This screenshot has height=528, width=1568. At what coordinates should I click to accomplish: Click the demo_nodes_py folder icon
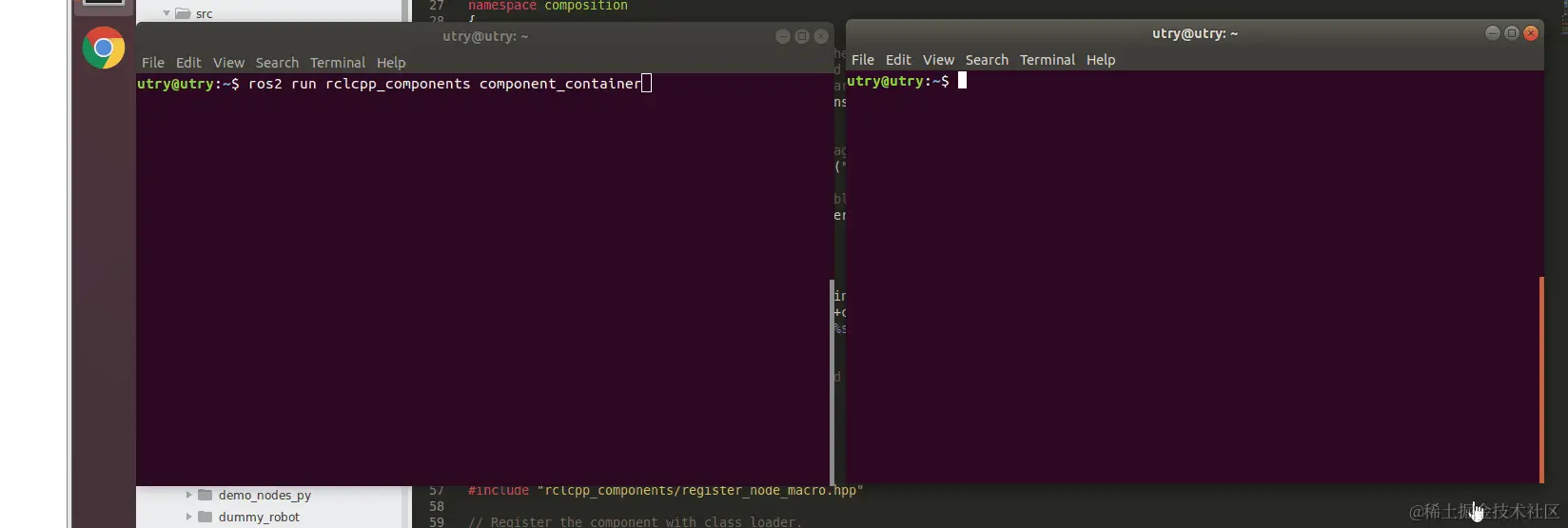[205, 495]
